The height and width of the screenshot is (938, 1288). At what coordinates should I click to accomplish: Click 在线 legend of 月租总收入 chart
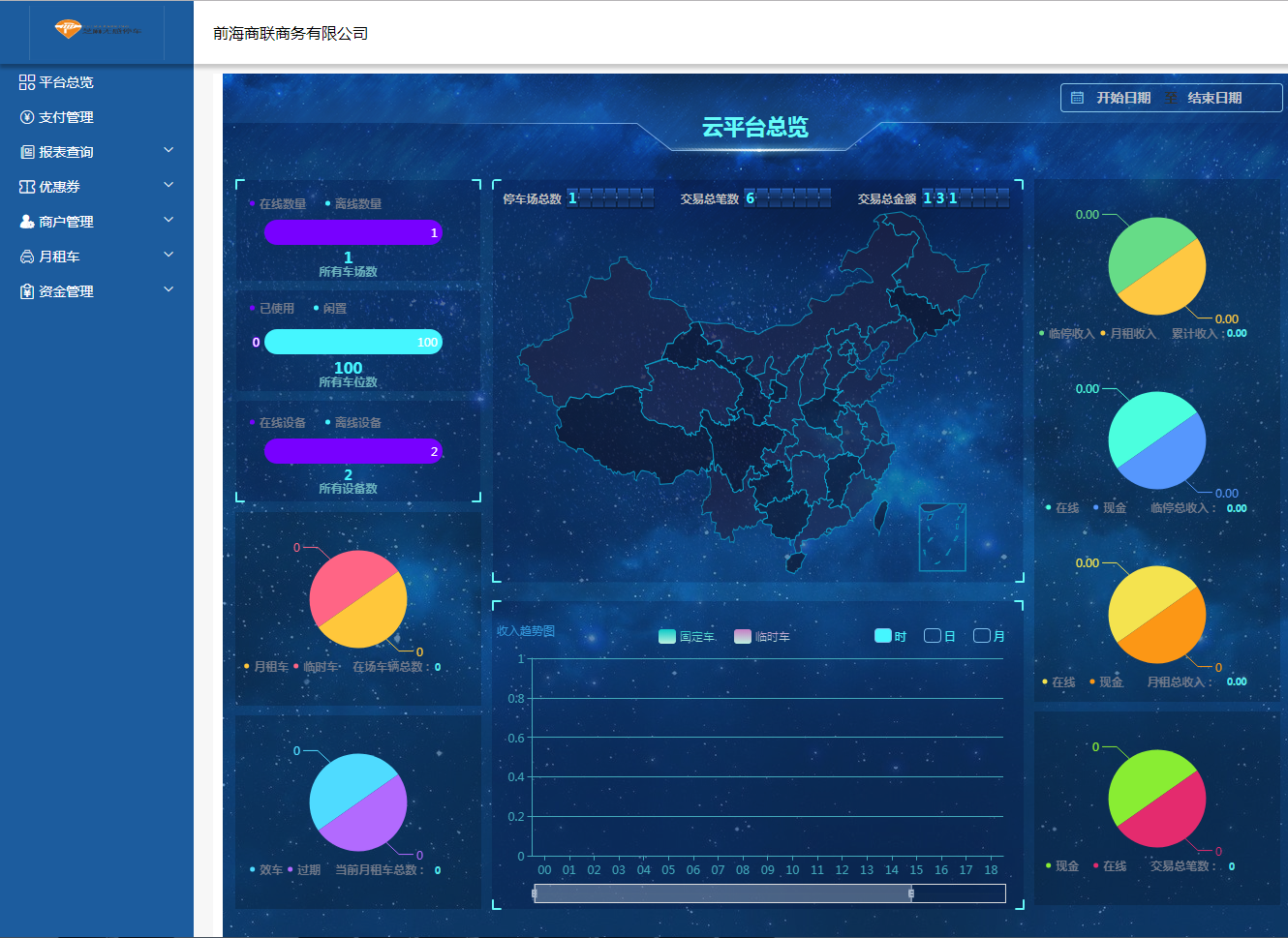tap(1059, 682)
